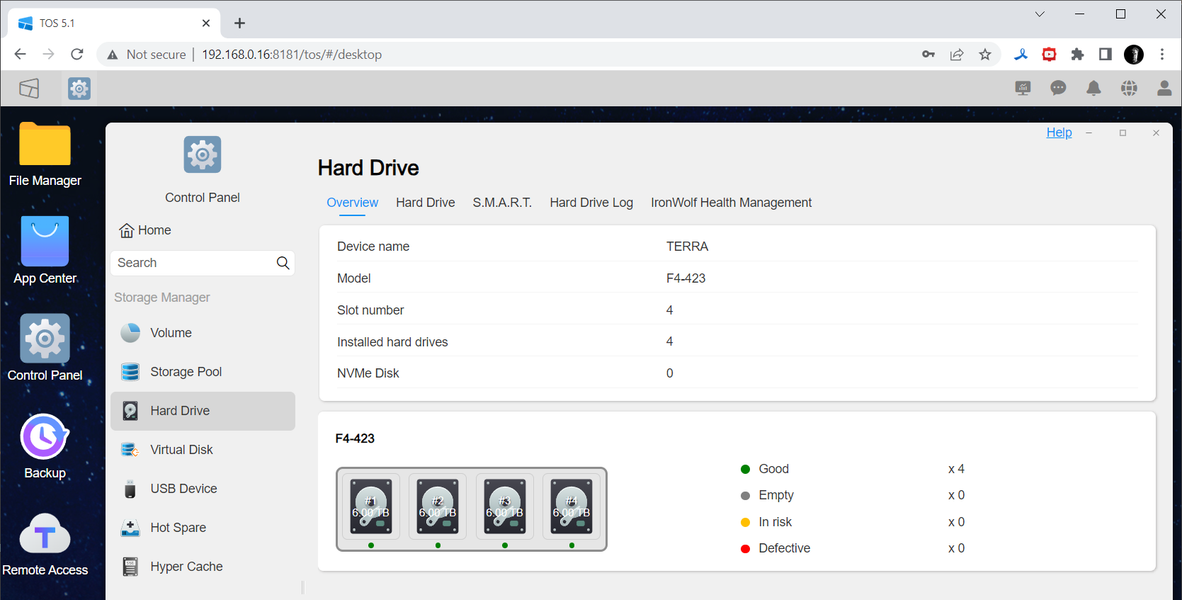Click the Help link
The width and height of the screenshot is (1182, 600).
point(1058,133)
